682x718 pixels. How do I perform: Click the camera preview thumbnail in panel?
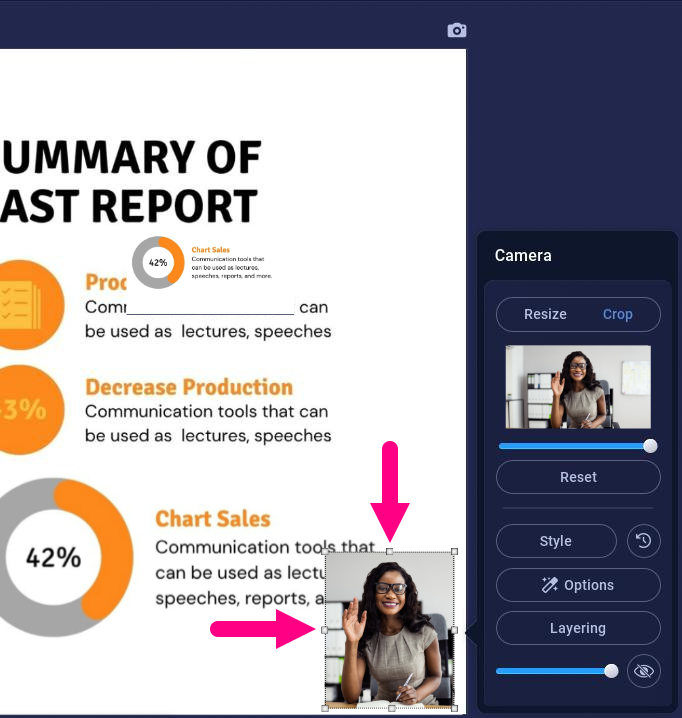point(578,387)
